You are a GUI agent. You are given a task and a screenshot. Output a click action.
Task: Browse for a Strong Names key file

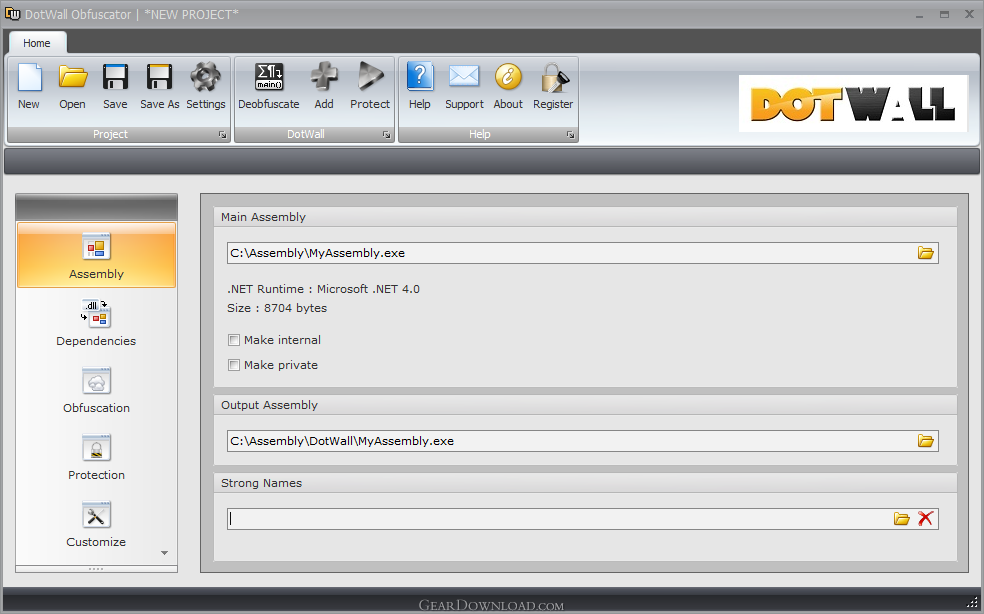coord(902,519)
